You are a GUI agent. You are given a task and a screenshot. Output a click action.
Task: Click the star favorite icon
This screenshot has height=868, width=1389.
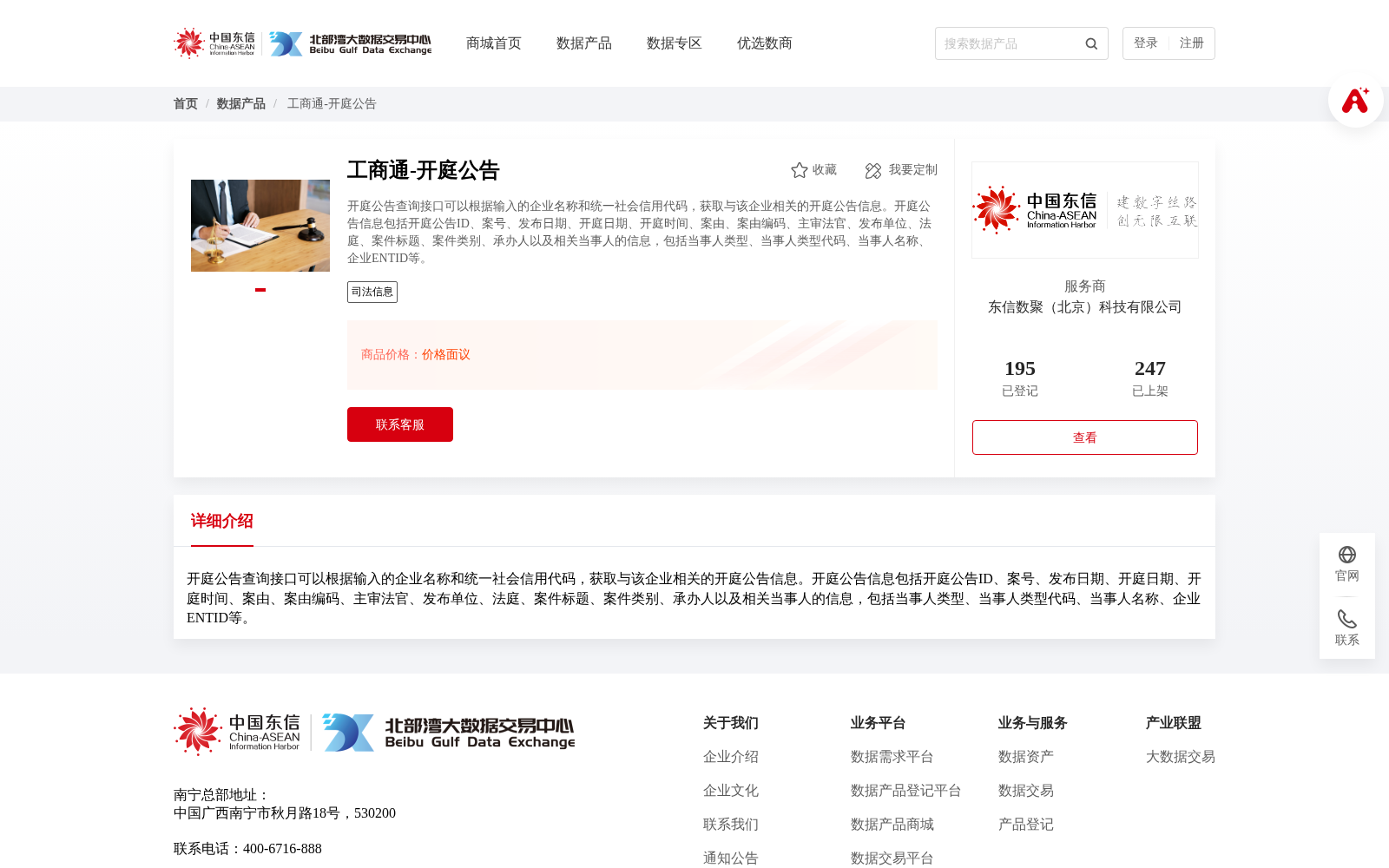[x=800, y=170]
